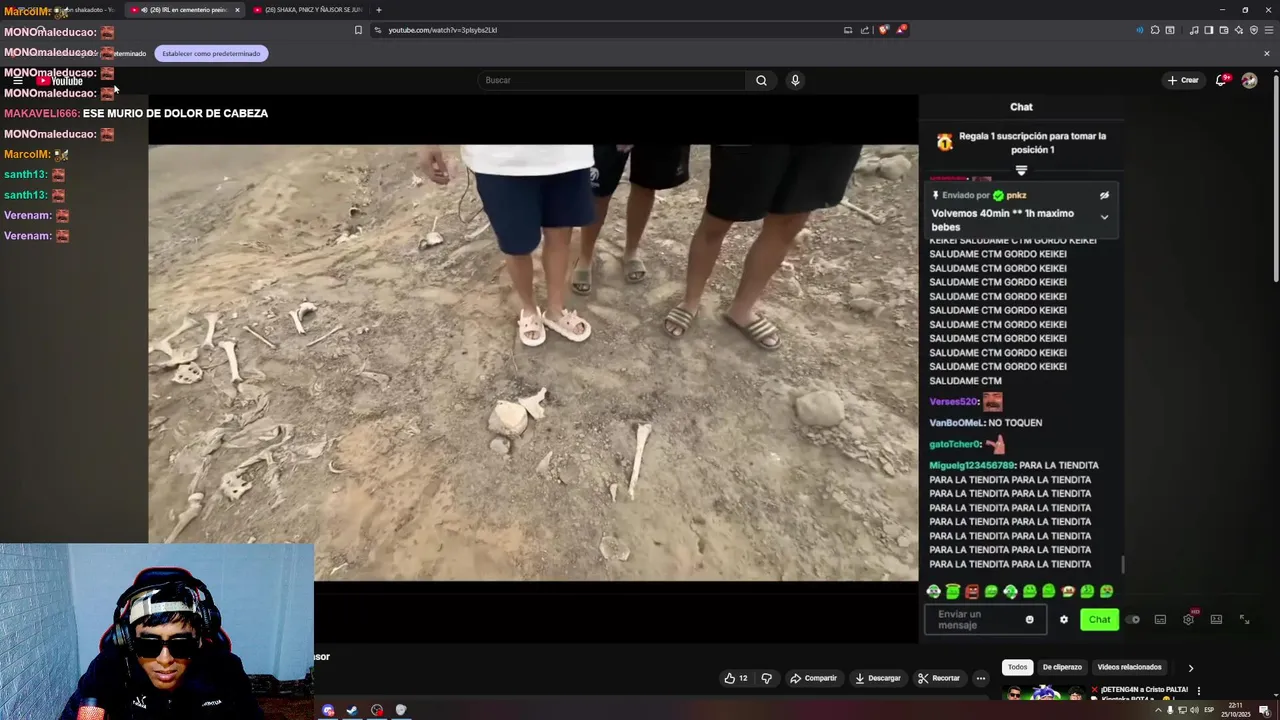Viewport: 1280px width, 720px height.
Task: Open the Brave VPN shield icon
Action: click(x=1254, y=30)
